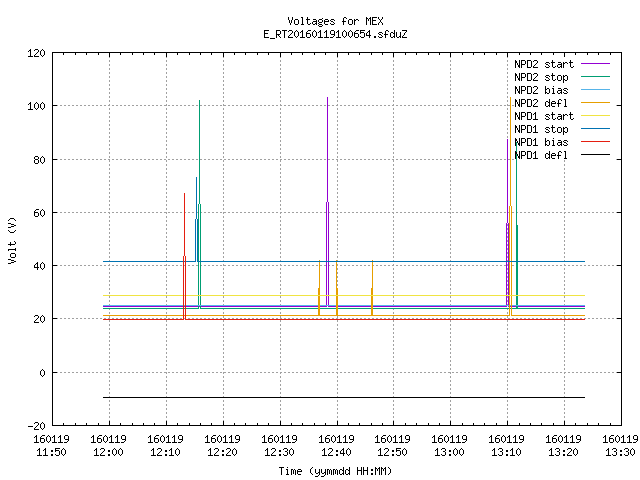Click the 60 y-axis tick value

coord(39,213)
